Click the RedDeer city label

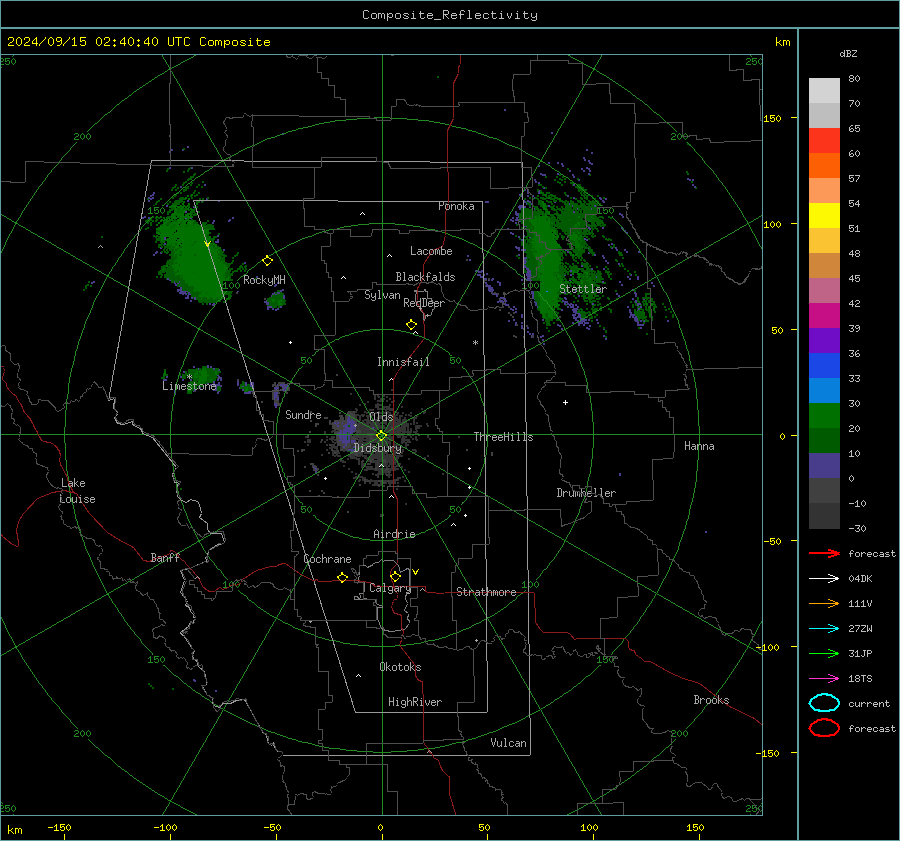(x=424, y=303)
